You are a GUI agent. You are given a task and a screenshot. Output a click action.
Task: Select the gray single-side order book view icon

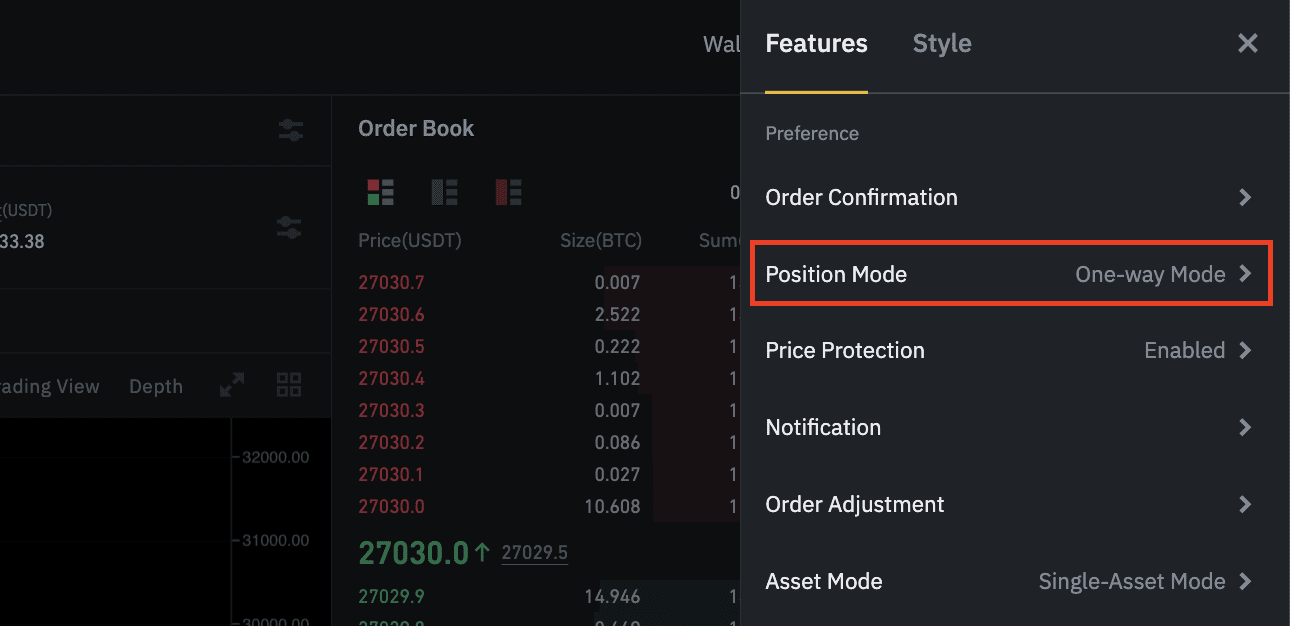tap(444, 192)
